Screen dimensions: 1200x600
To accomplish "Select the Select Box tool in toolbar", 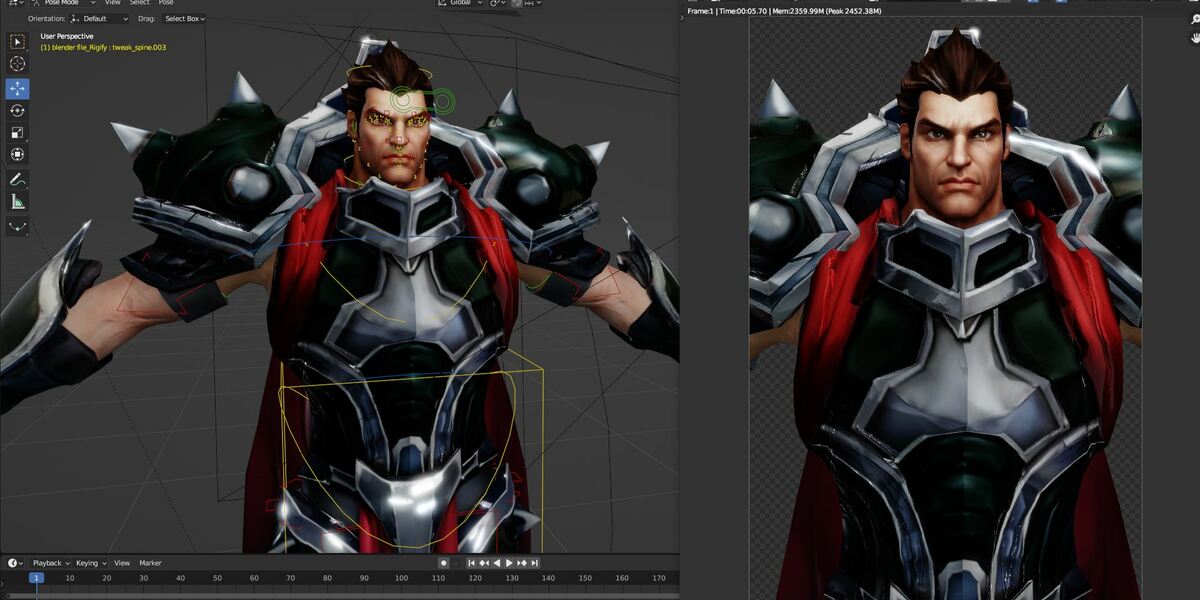I will coord(18,42).
